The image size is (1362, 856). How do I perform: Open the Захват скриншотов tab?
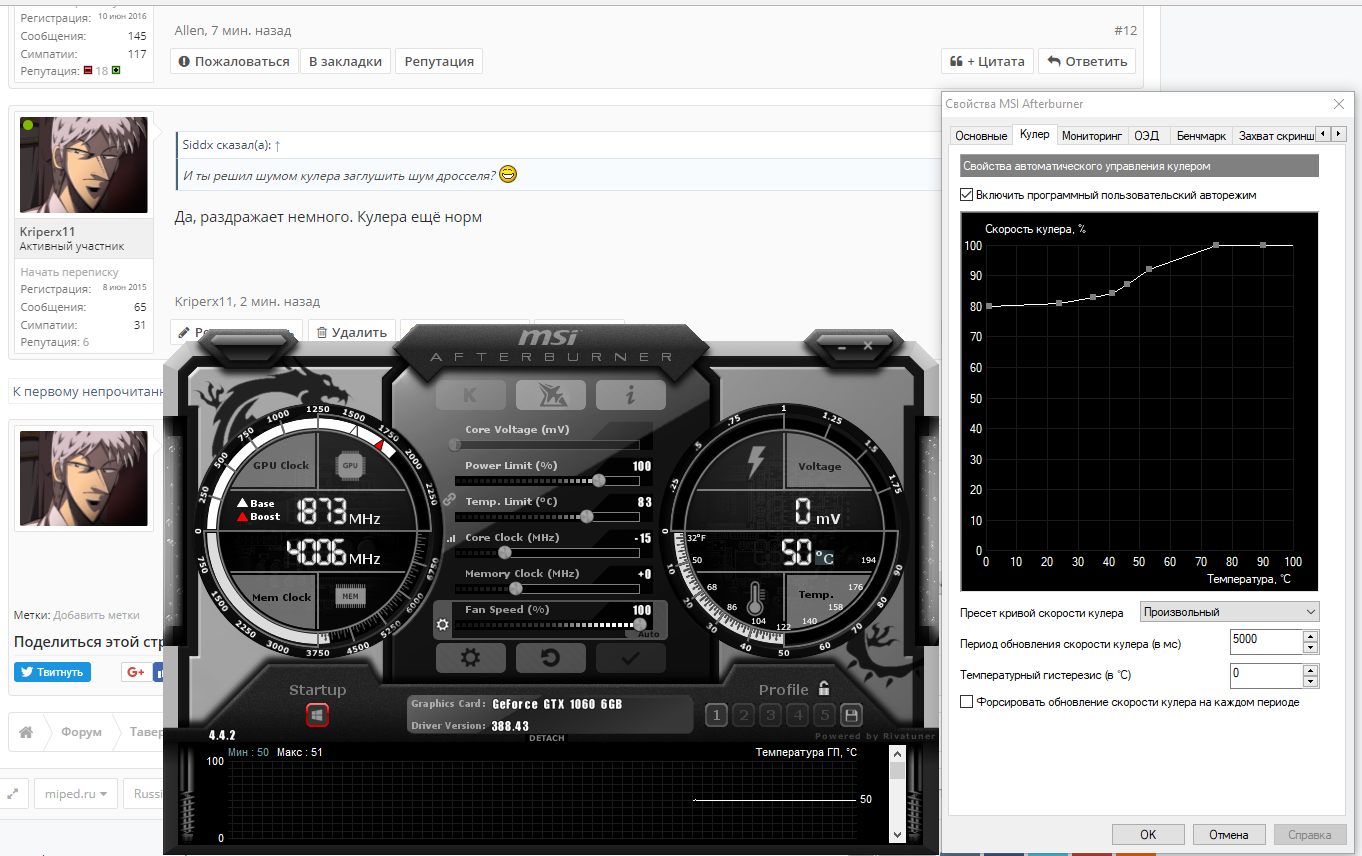pyautogui.click(x=1274, y=136)
